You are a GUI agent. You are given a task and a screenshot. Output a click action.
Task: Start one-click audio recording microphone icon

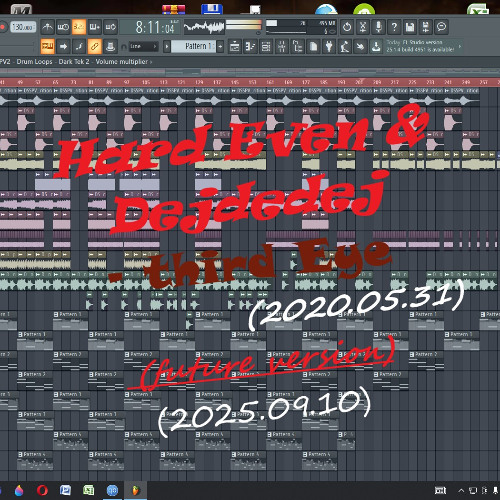point(378,27)
